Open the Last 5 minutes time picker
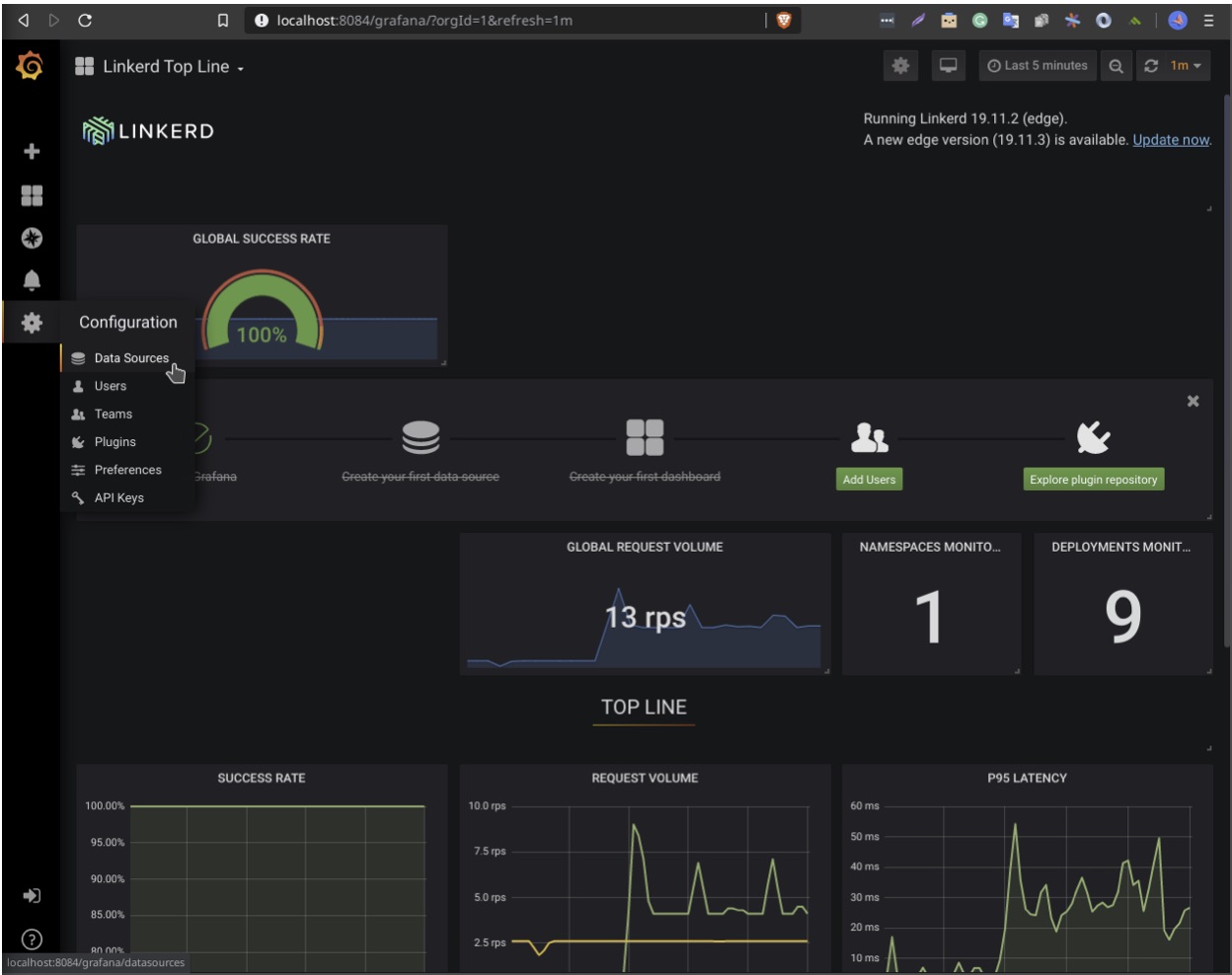1232x975 pixels. pos(1038,66)
